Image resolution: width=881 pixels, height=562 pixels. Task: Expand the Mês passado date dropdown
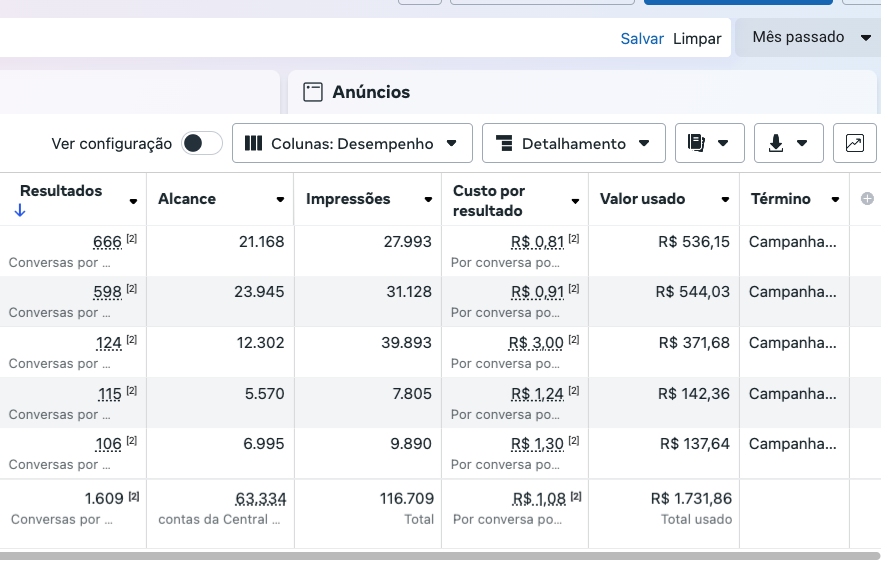click(810, 37)
